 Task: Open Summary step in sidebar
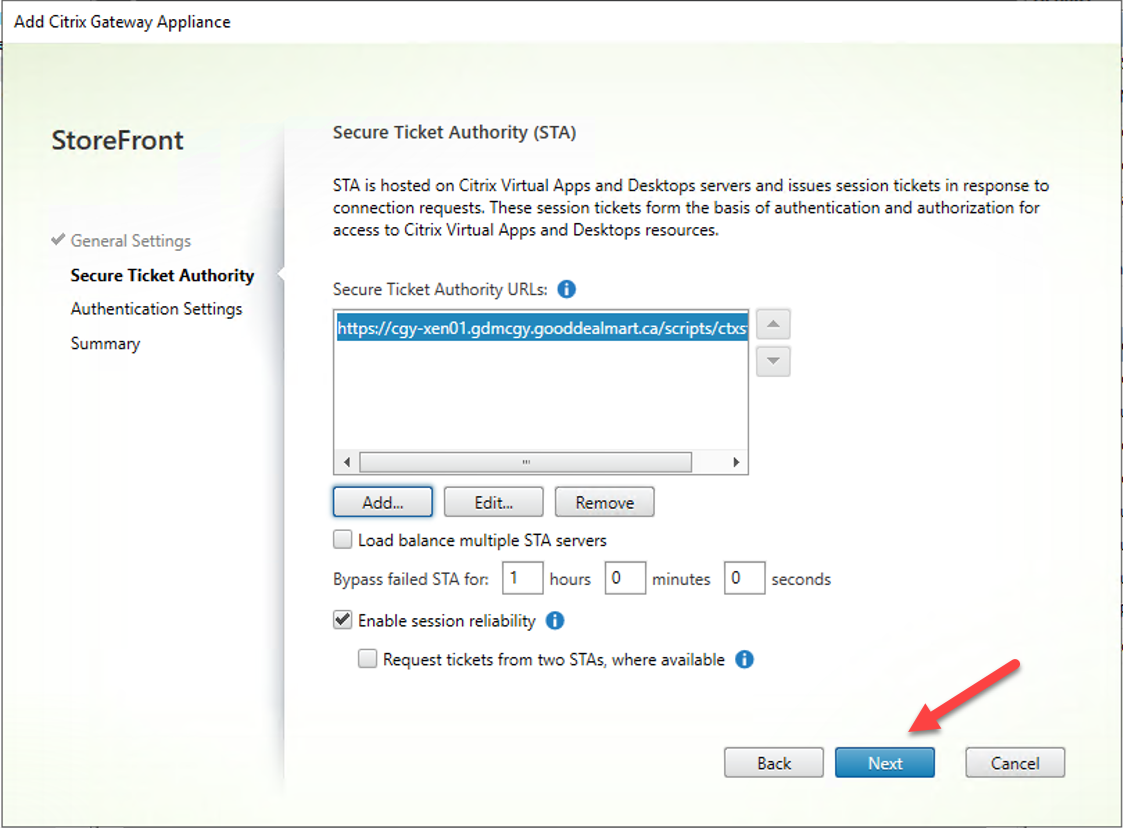(x=105, y=344)
